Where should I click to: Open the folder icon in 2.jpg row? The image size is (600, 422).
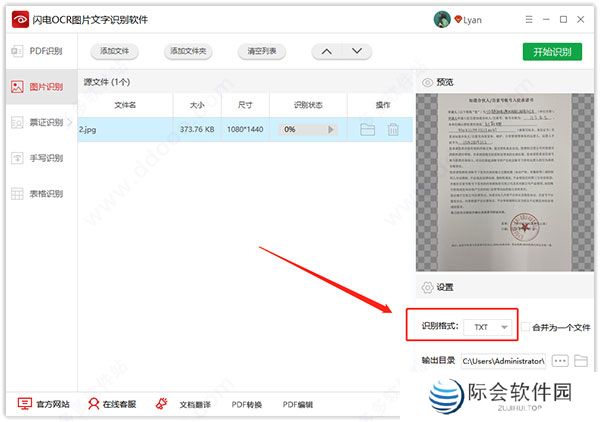[367, 129]
